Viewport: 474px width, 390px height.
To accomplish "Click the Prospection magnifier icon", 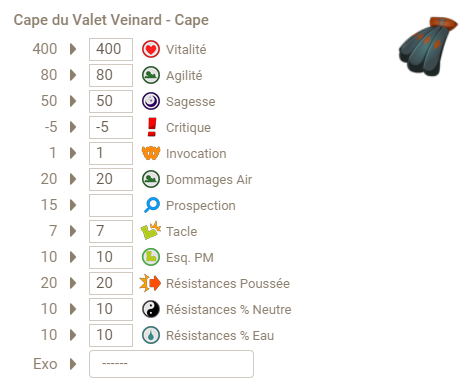I will 152,205.
